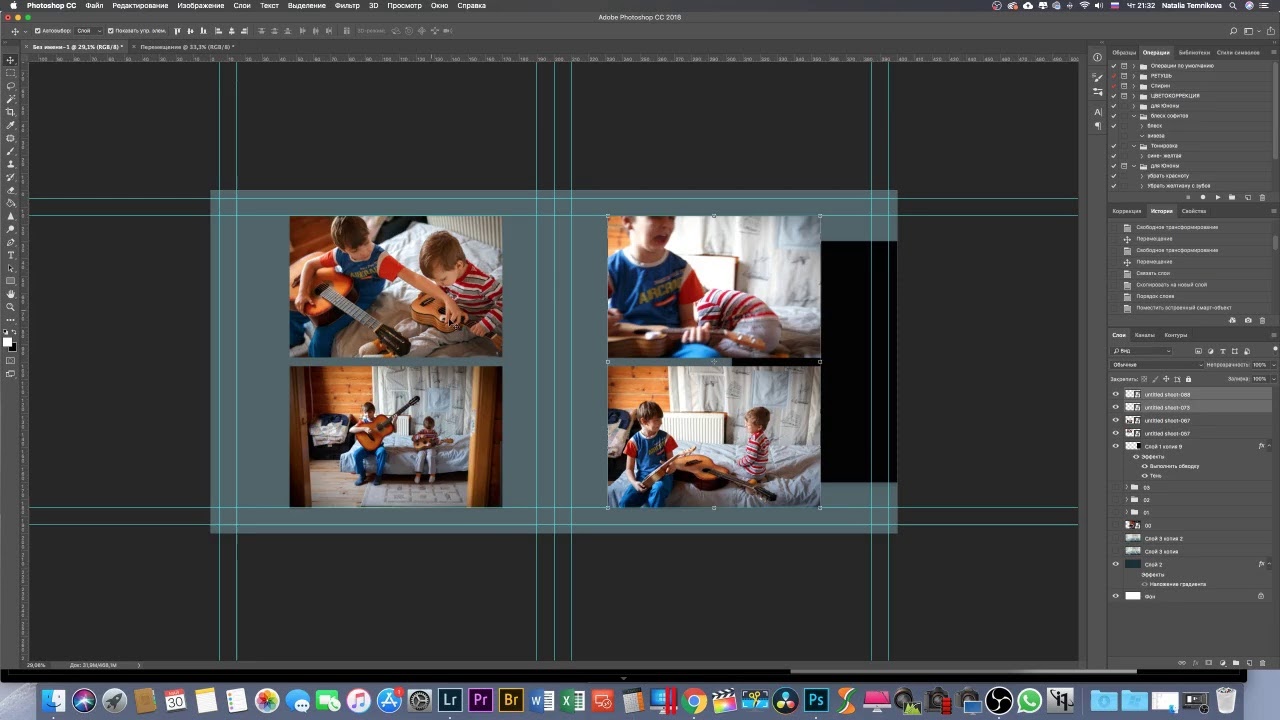The height and width of the screenshot is (720, 1280).
Task: Click play action button in Операции panel
Action: click(x=1217, y=197)
